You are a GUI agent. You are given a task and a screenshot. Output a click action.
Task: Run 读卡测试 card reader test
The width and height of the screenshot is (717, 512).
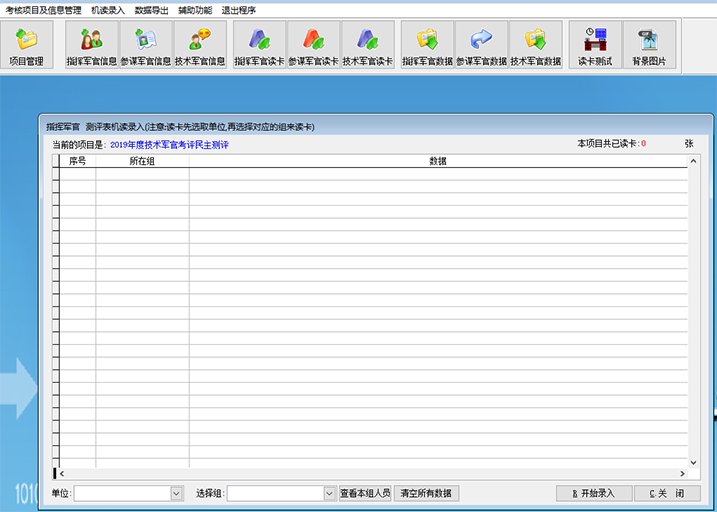595,46
